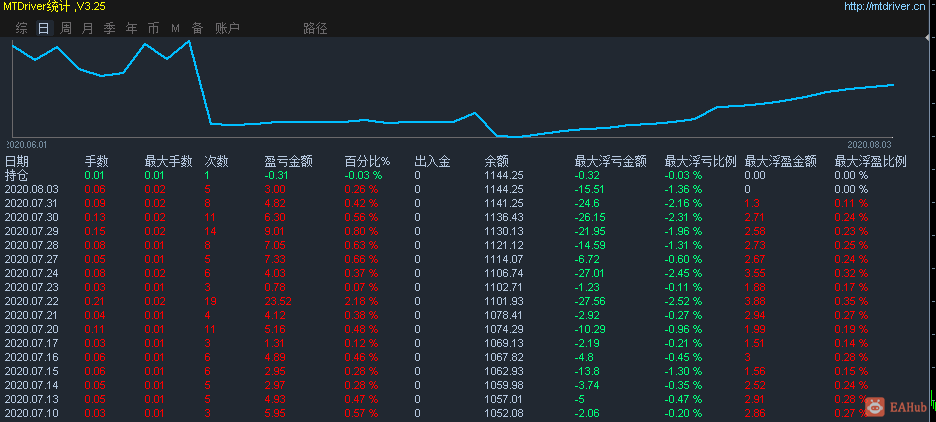Image resolution: width=936 pixels, height=422 pixels.
Task: Click the 最大浮亏比例 column header
Action: pos(701,161)
